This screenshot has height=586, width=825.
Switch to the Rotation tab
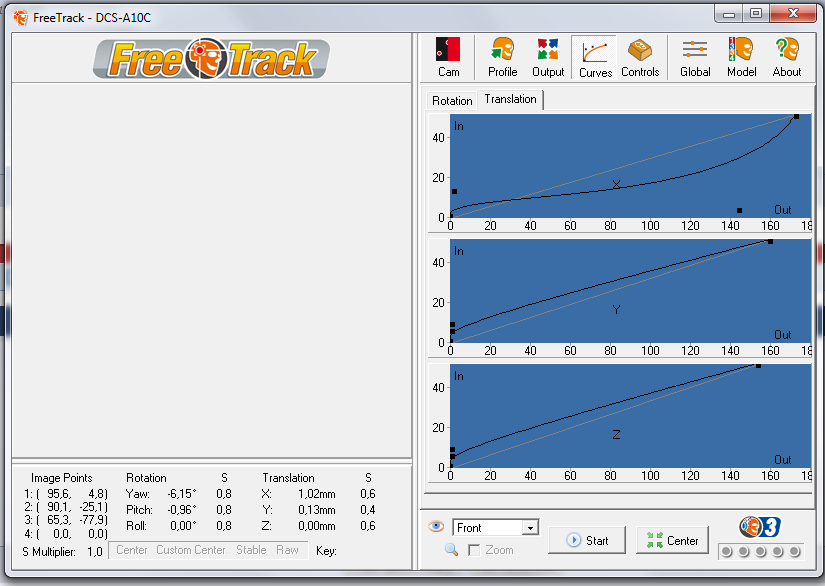click(452, 100)
